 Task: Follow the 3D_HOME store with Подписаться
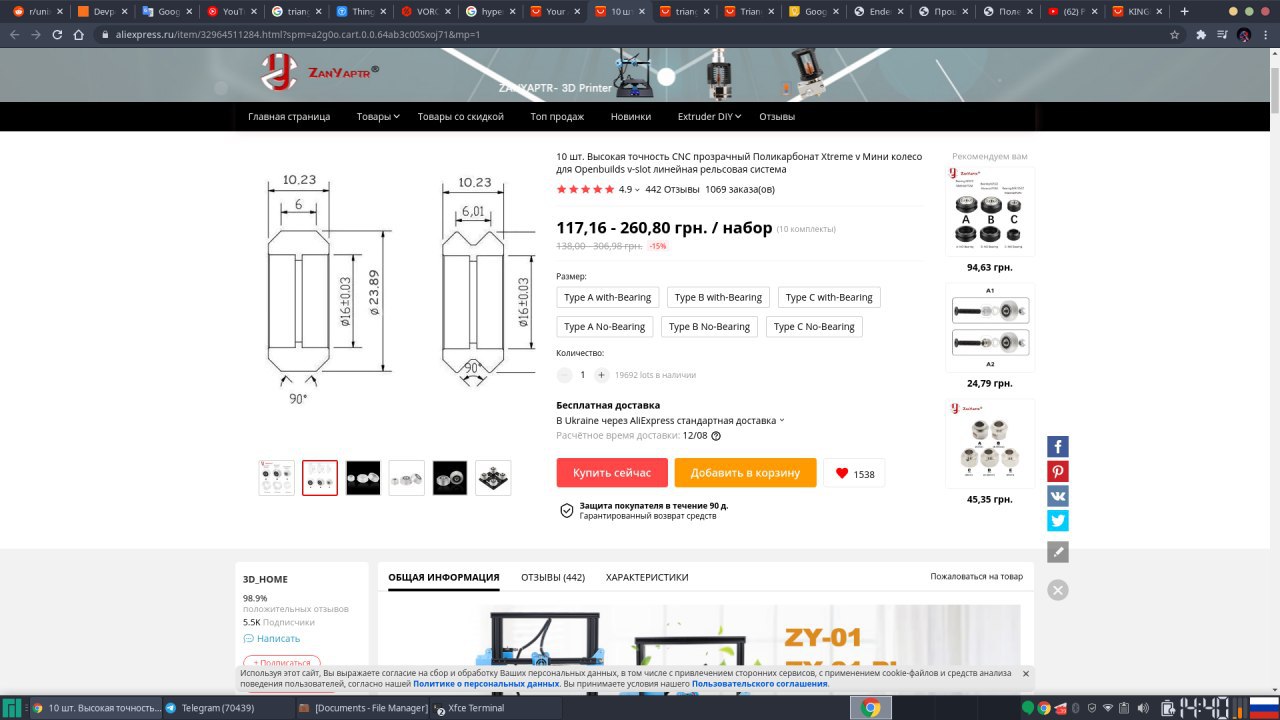coord(282,662)
